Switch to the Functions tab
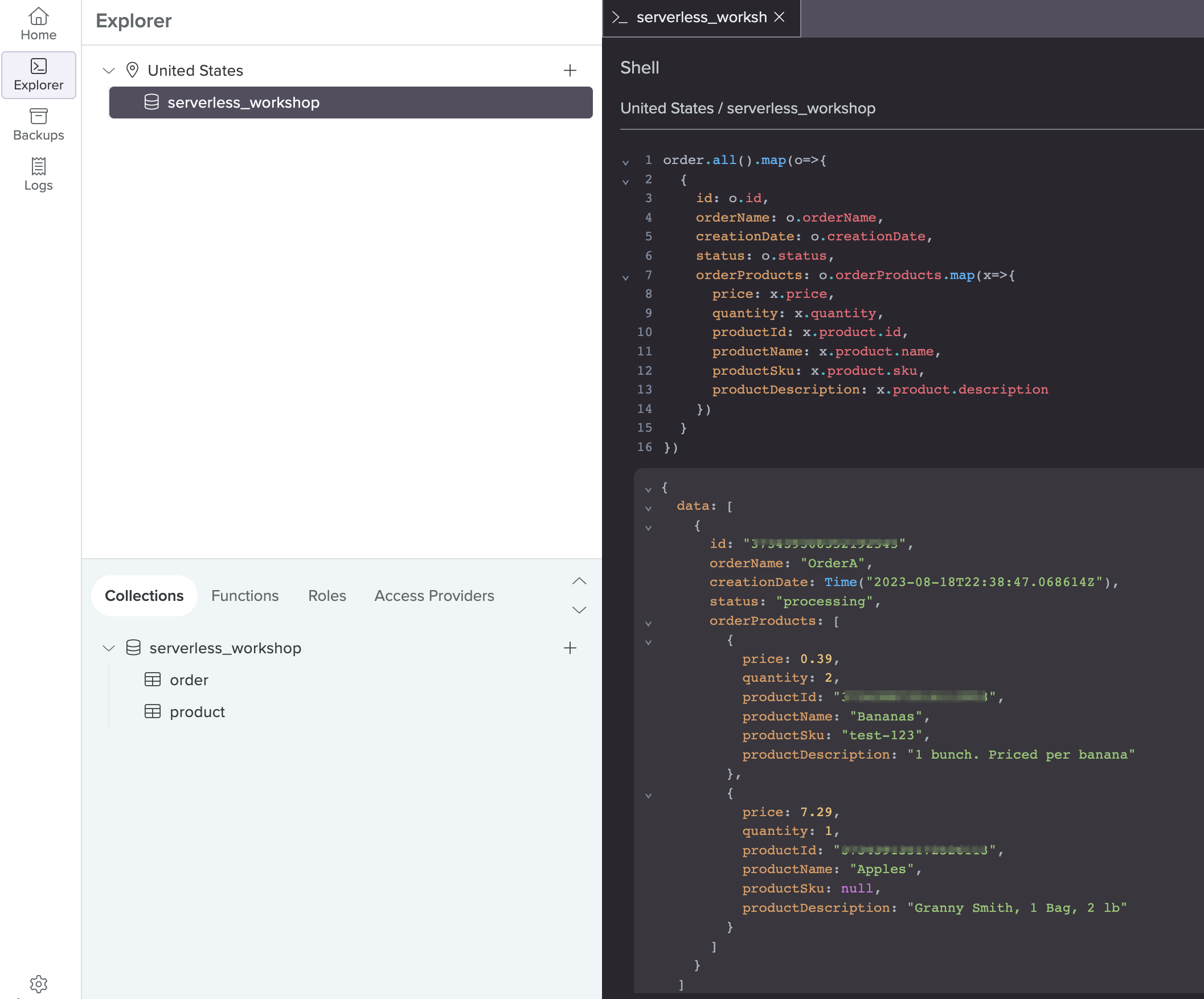Screen dimensions: 1204x999 (245, 596)
